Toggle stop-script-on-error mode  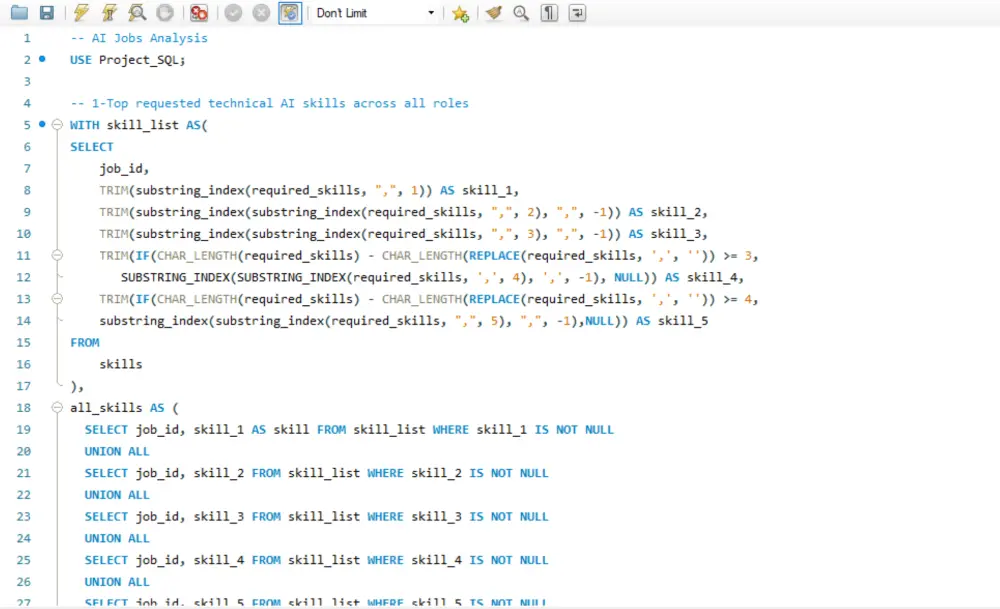pyautogui.click(x=199, y=12)
